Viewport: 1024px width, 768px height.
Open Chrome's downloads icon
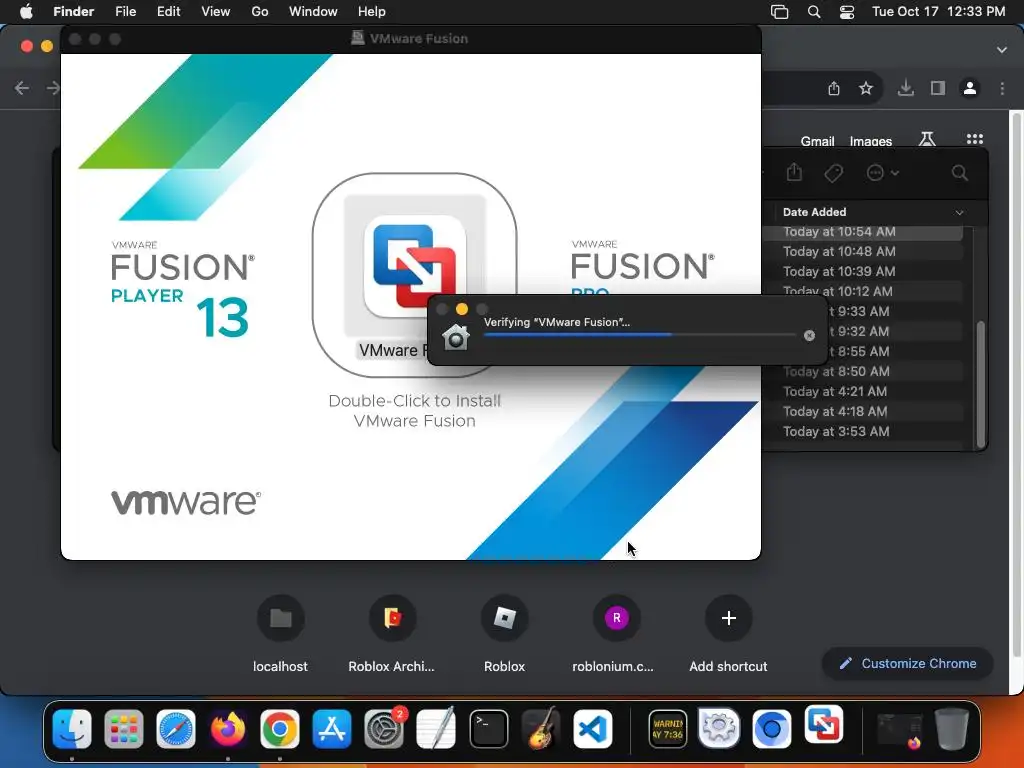click(x=906, y=88)
